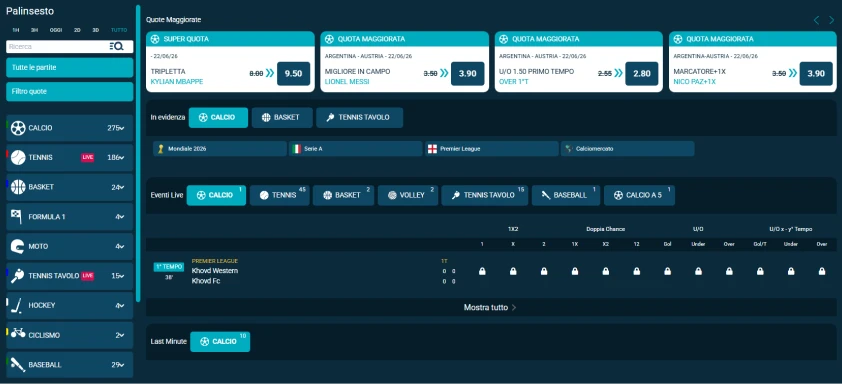Click the locked Gol odds padlock
This screenshot has width=842, height=384.
pos(667,271)
